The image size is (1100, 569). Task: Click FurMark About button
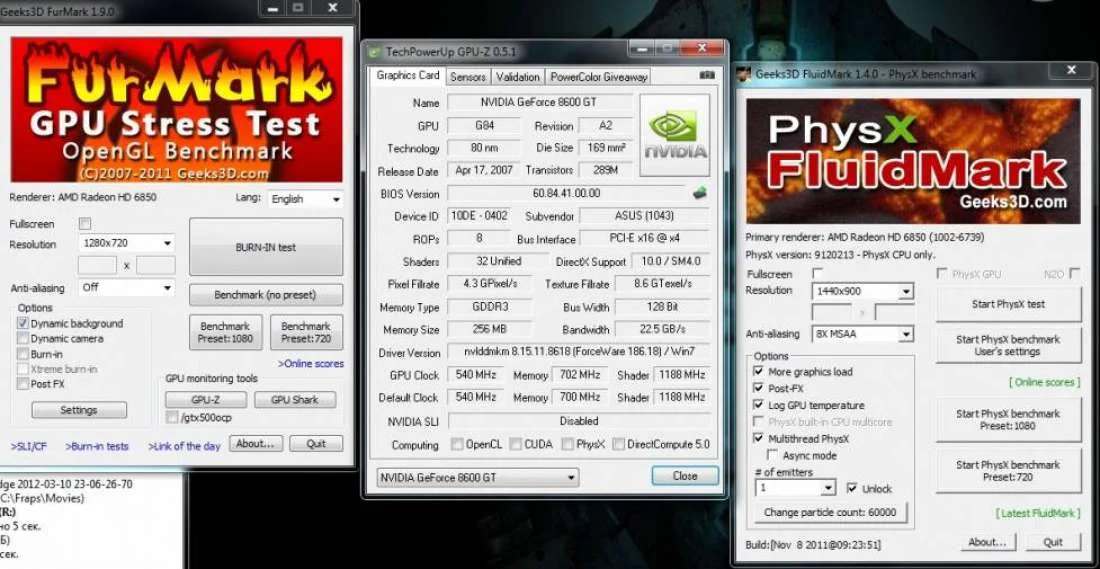pyautogui.click(x=254, y=443)
